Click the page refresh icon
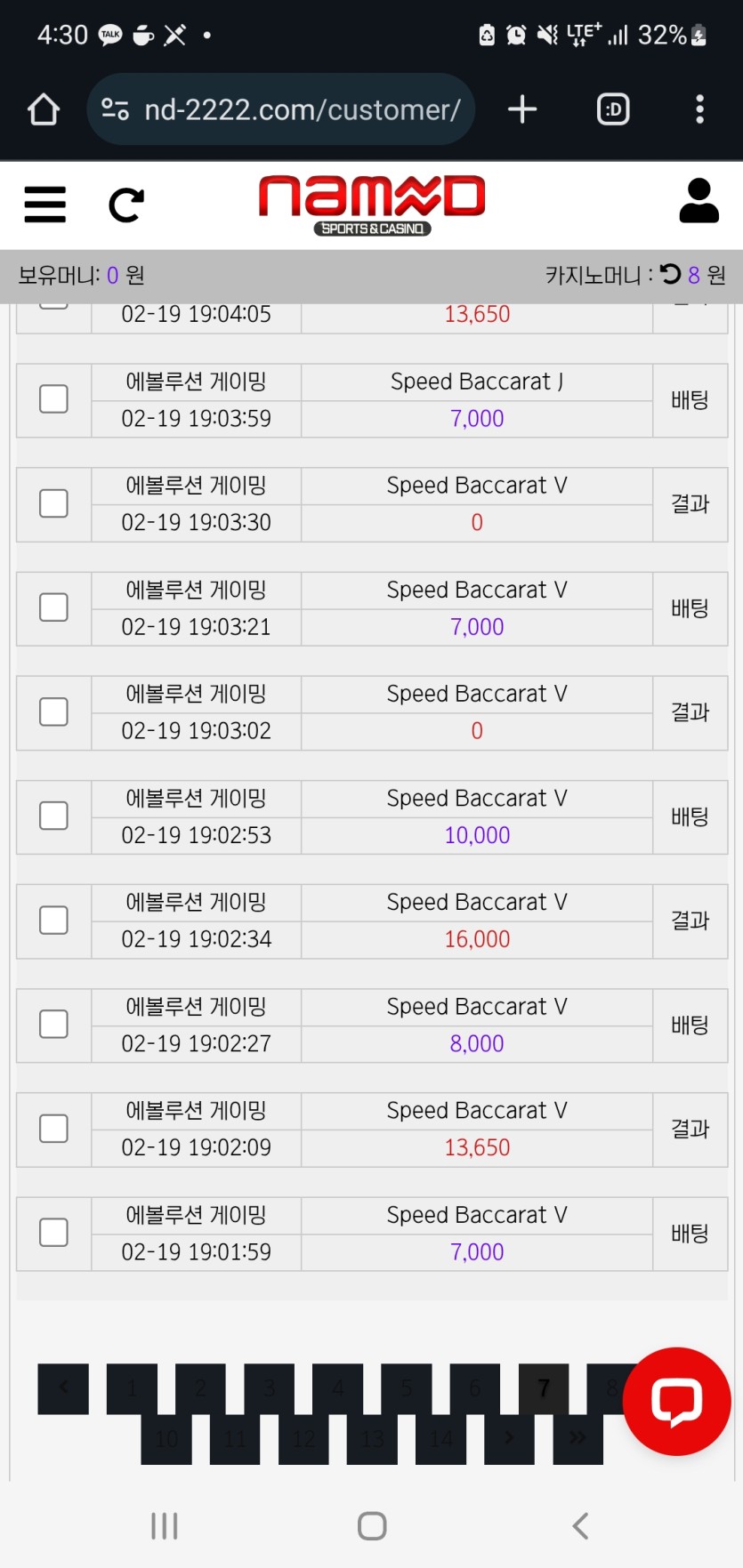This screenshot has width=743, height=1568. (x=125, y=205)
